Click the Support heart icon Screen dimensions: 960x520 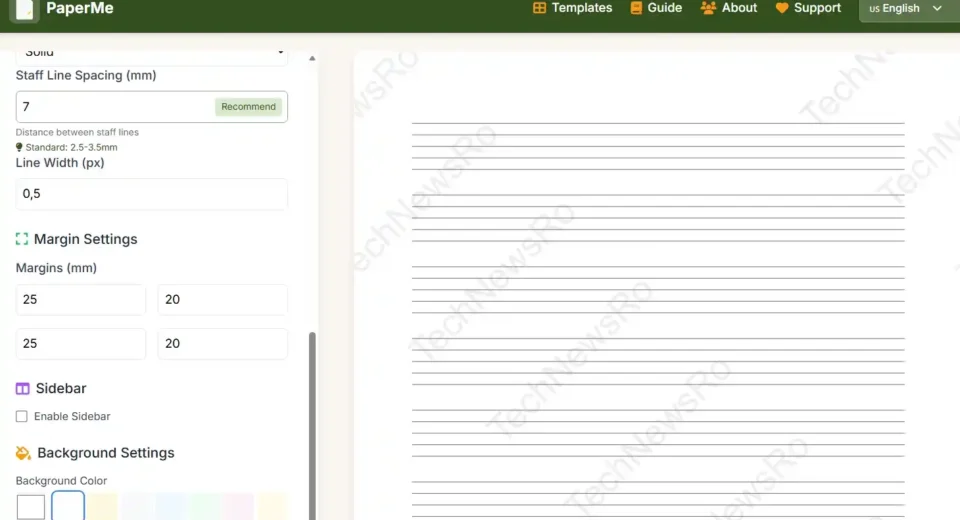782,8
